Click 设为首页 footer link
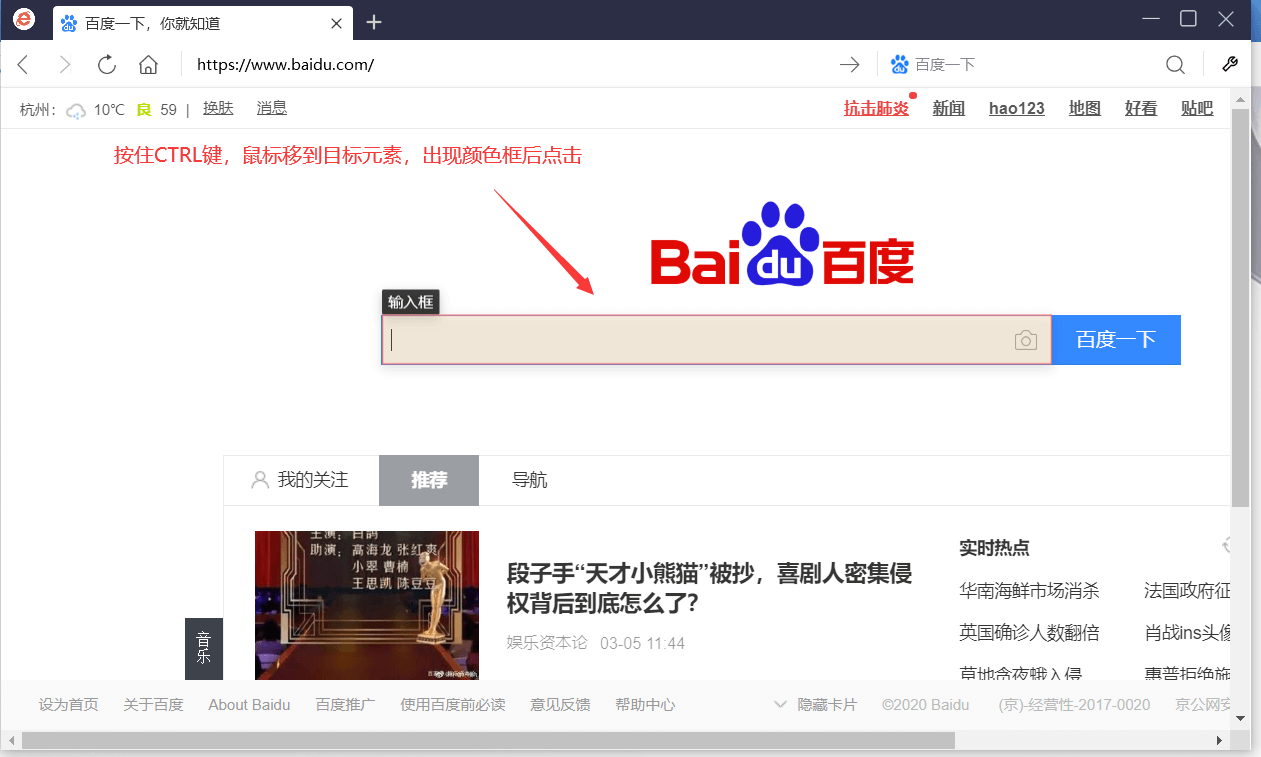The image size is (1261, 757). [x=69, y=705]
